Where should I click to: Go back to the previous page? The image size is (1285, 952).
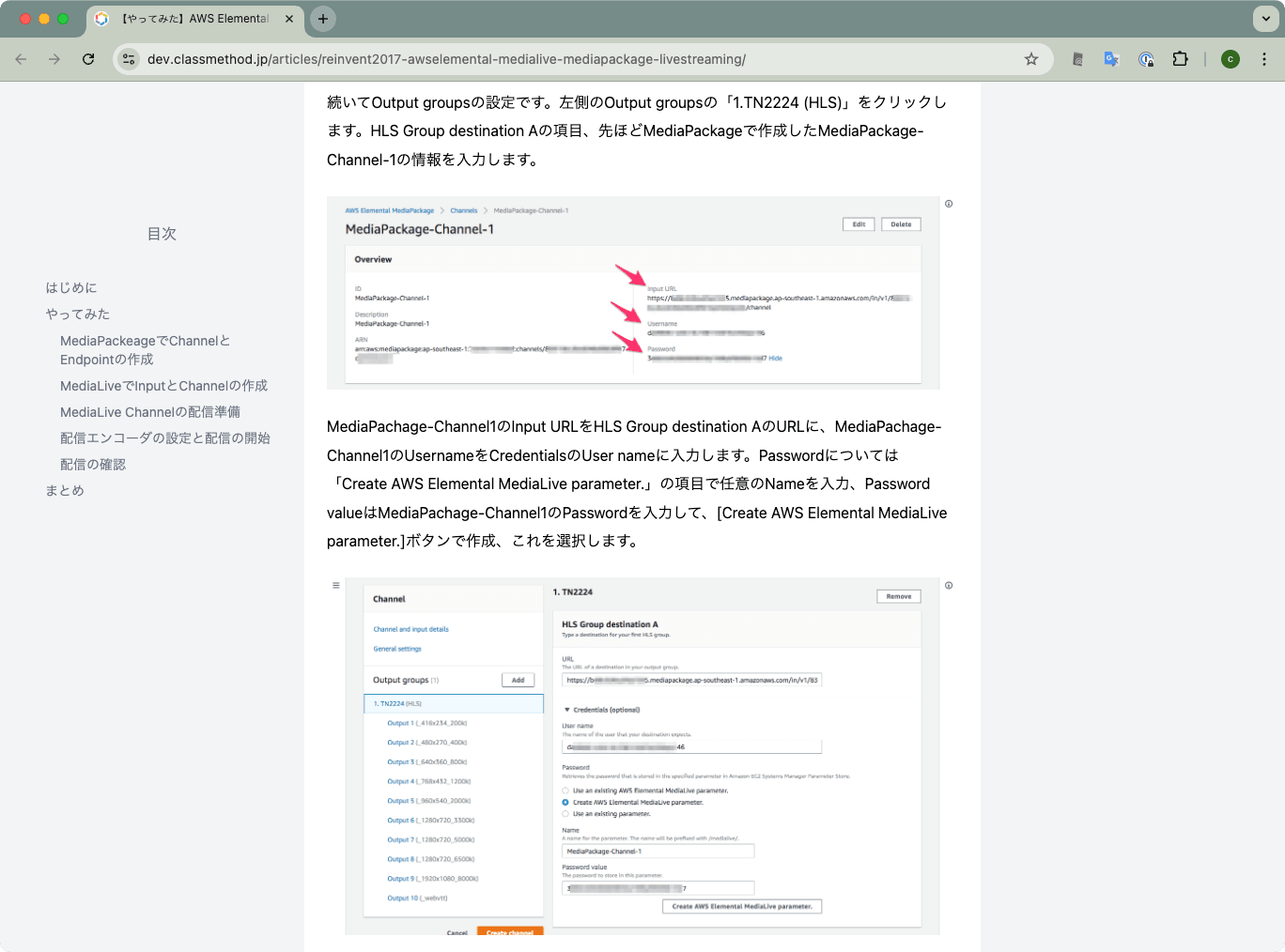21,59
